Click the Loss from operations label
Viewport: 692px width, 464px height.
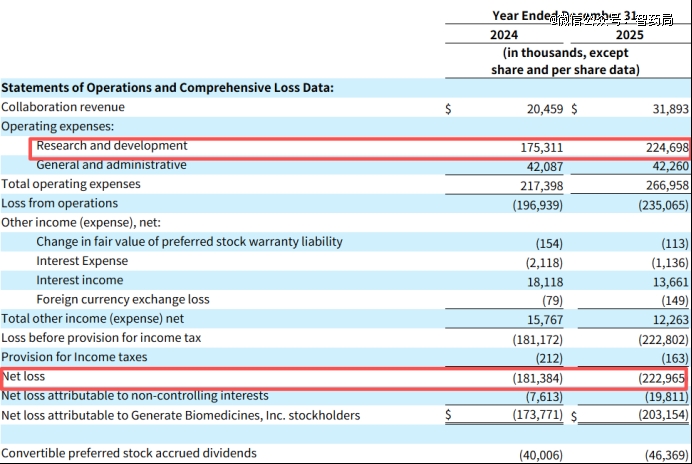(x=59, y=203)
